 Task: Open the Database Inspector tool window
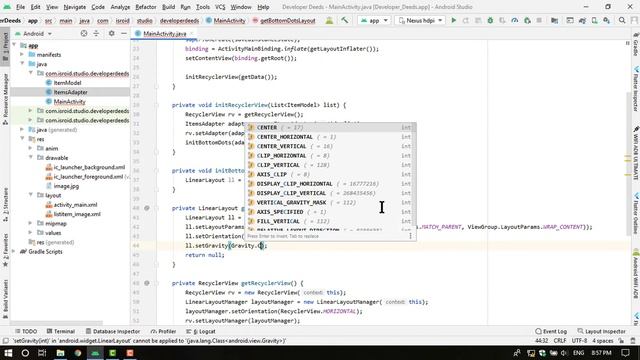coord(113,331)
